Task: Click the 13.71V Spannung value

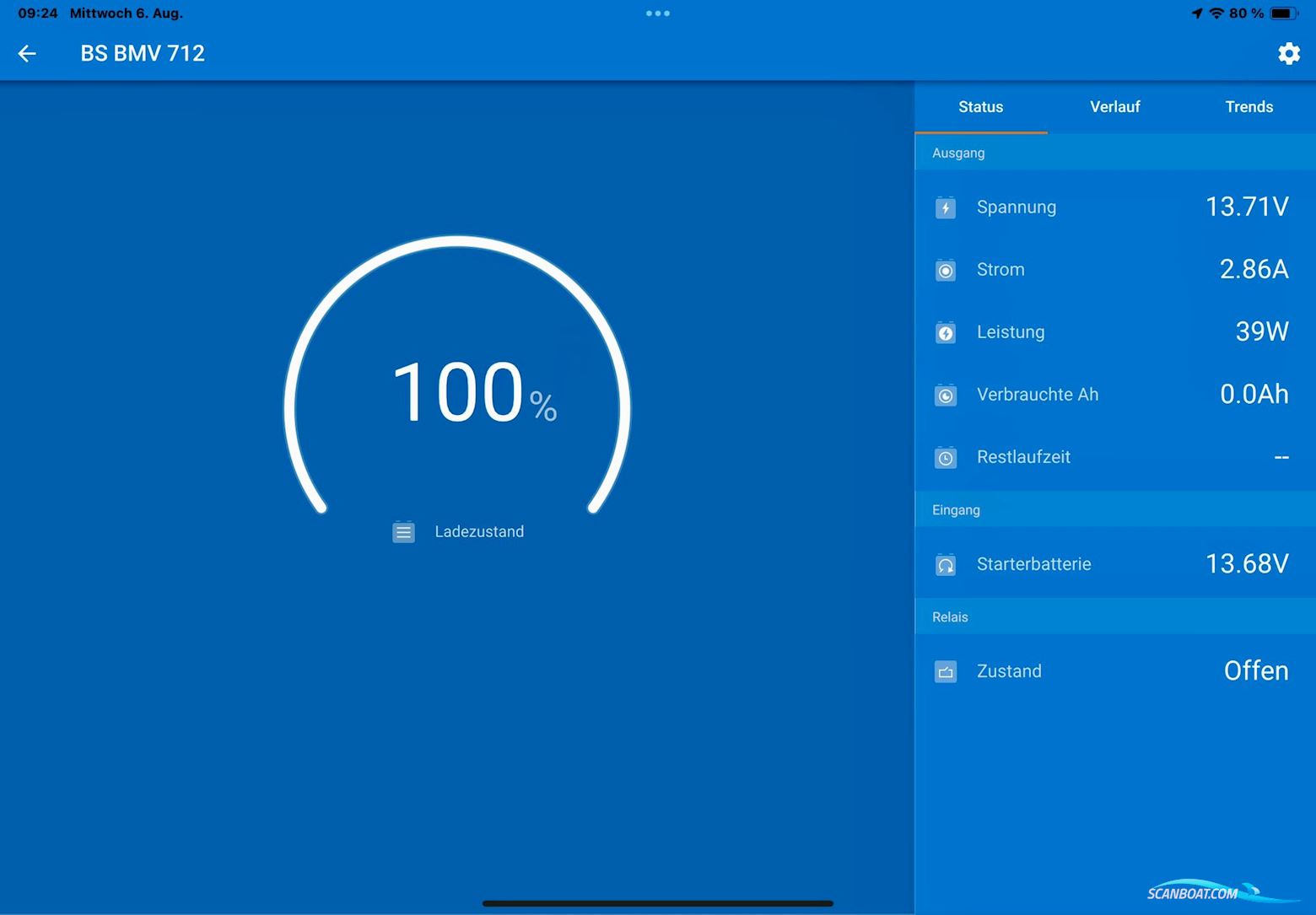Action: [x=1246, y=207]
